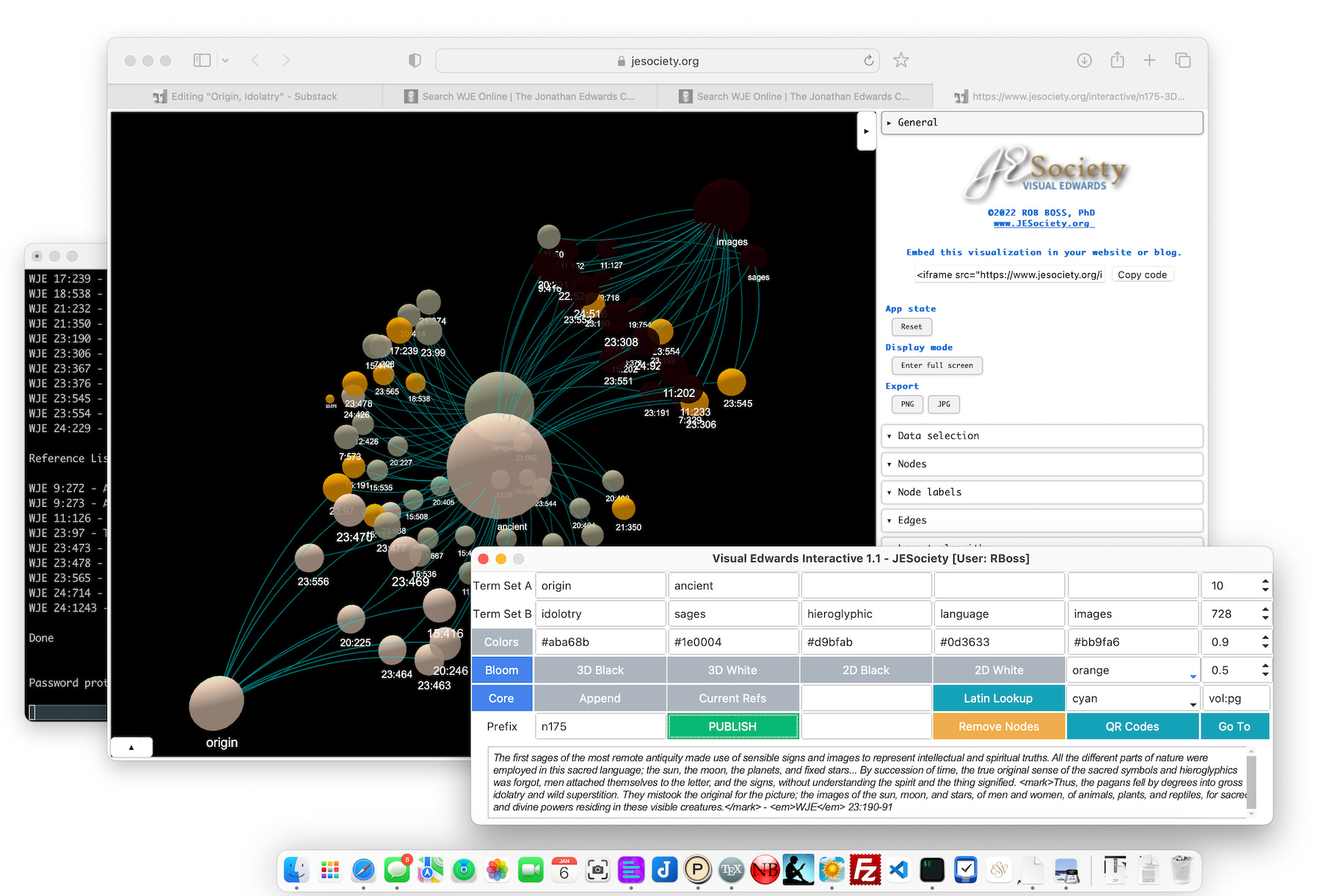1321x896 pixels.
Task: Click the Colors button
Action: (x=501, y=642)
